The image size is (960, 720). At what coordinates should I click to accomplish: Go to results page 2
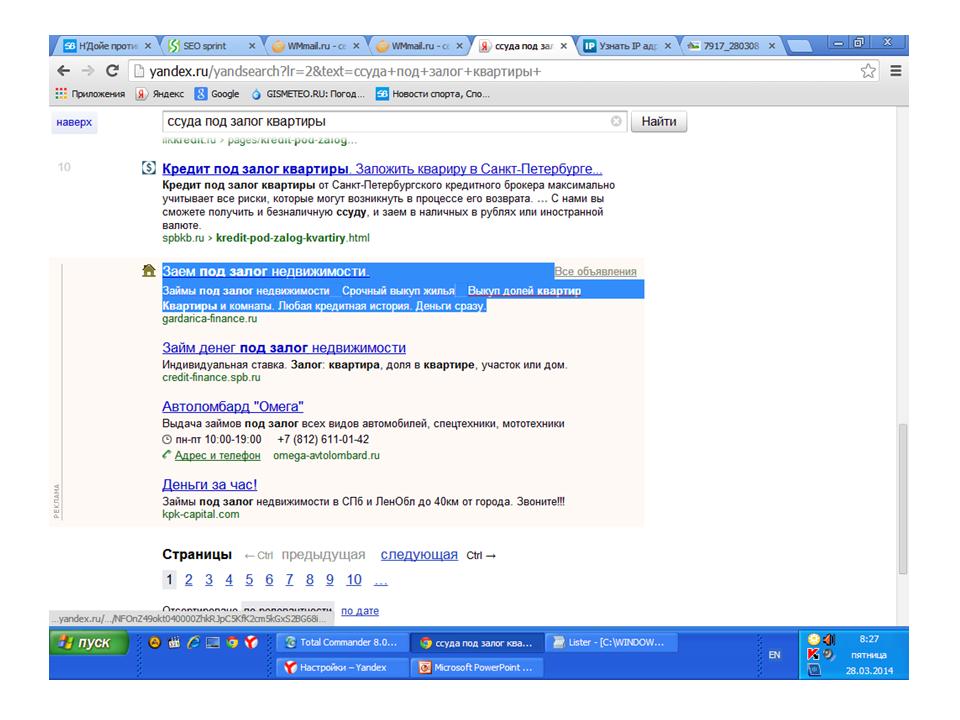(x=189, y=580)
